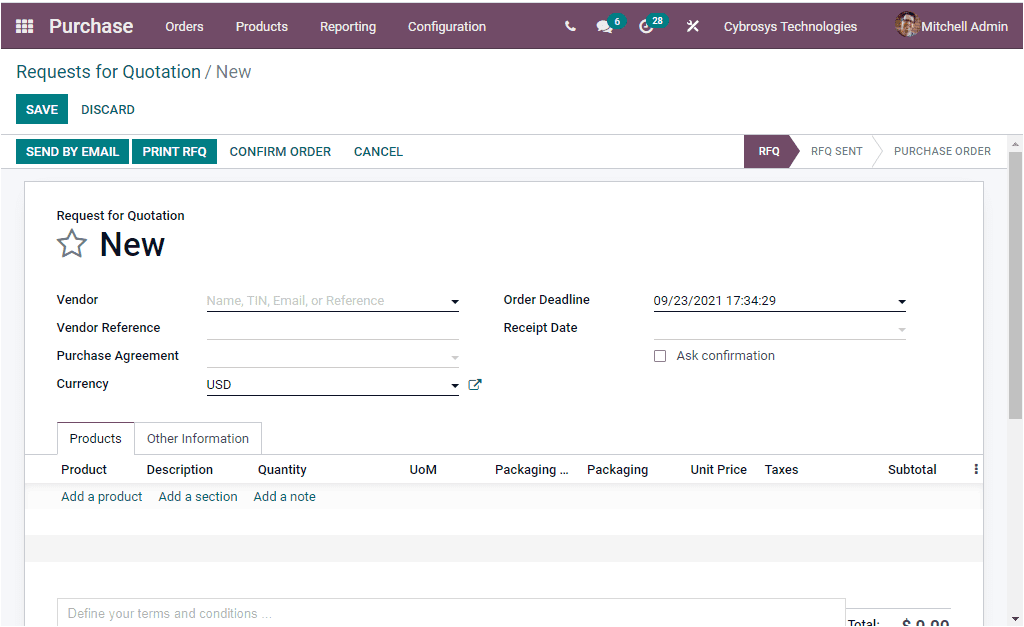
Task: Click the Add a product link
Action: click(101, 496)
